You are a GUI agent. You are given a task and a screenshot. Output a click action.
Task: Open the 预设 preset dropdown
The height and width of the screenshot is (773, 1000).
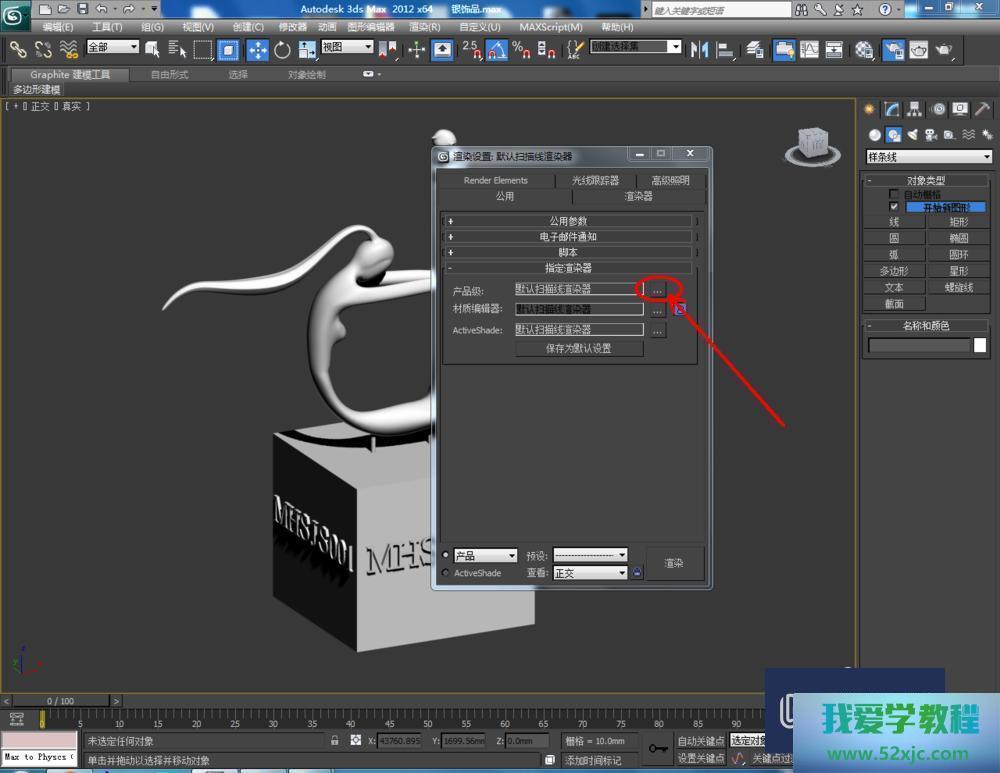coord(591,555)
